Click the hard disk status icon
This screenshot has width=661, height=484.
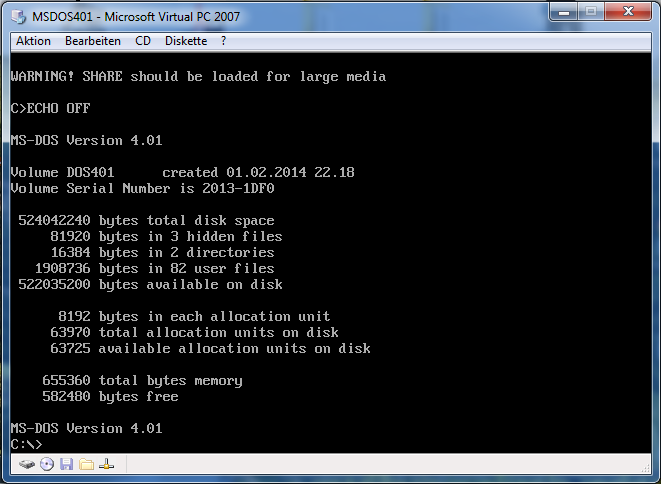pos(27,465)
